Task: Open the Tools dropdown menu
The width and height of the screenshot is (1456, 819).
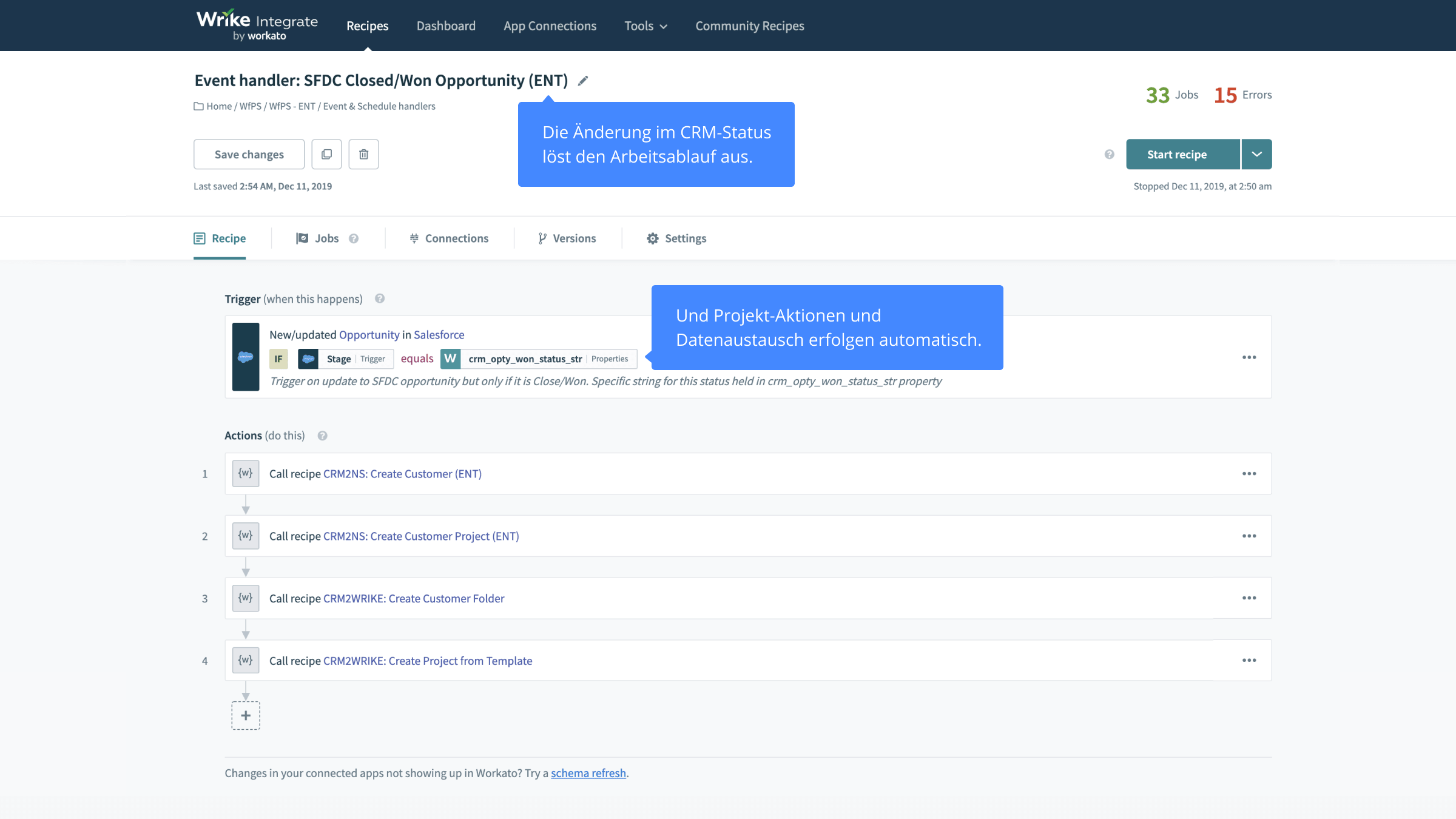Action: tap(645, 26)
